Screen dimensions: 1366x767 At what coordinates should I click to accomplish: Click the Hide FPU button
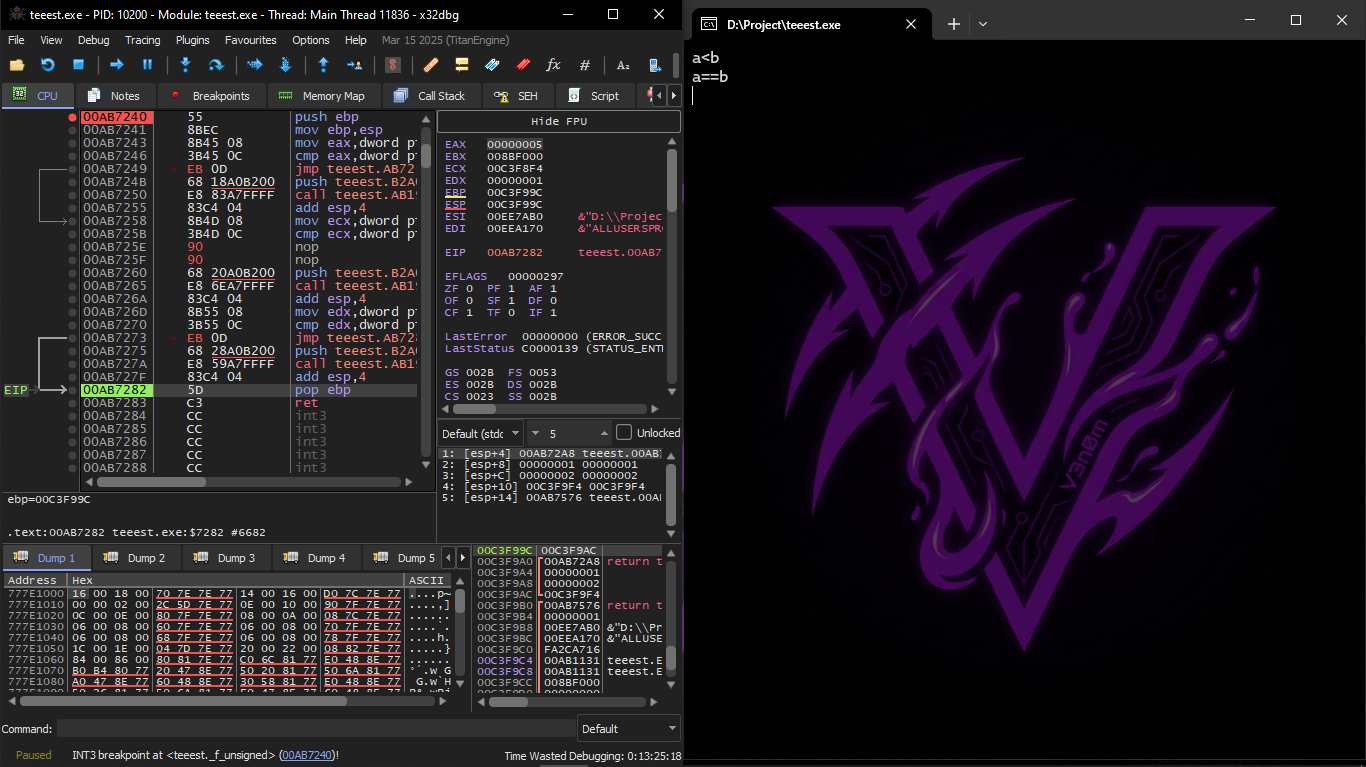coord(558,121)
